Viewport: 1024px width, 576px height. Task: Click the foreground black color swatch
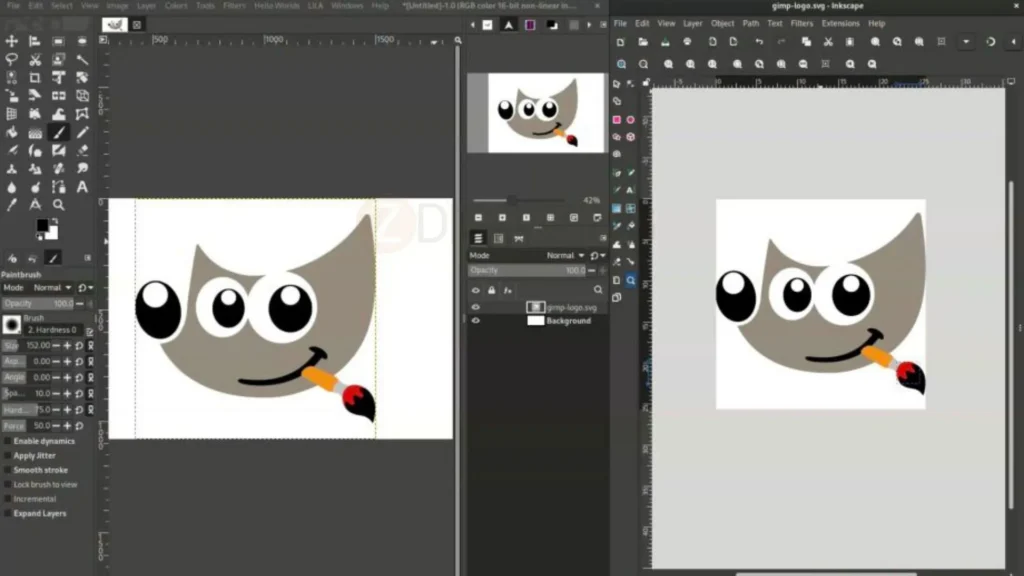[42, 225]
